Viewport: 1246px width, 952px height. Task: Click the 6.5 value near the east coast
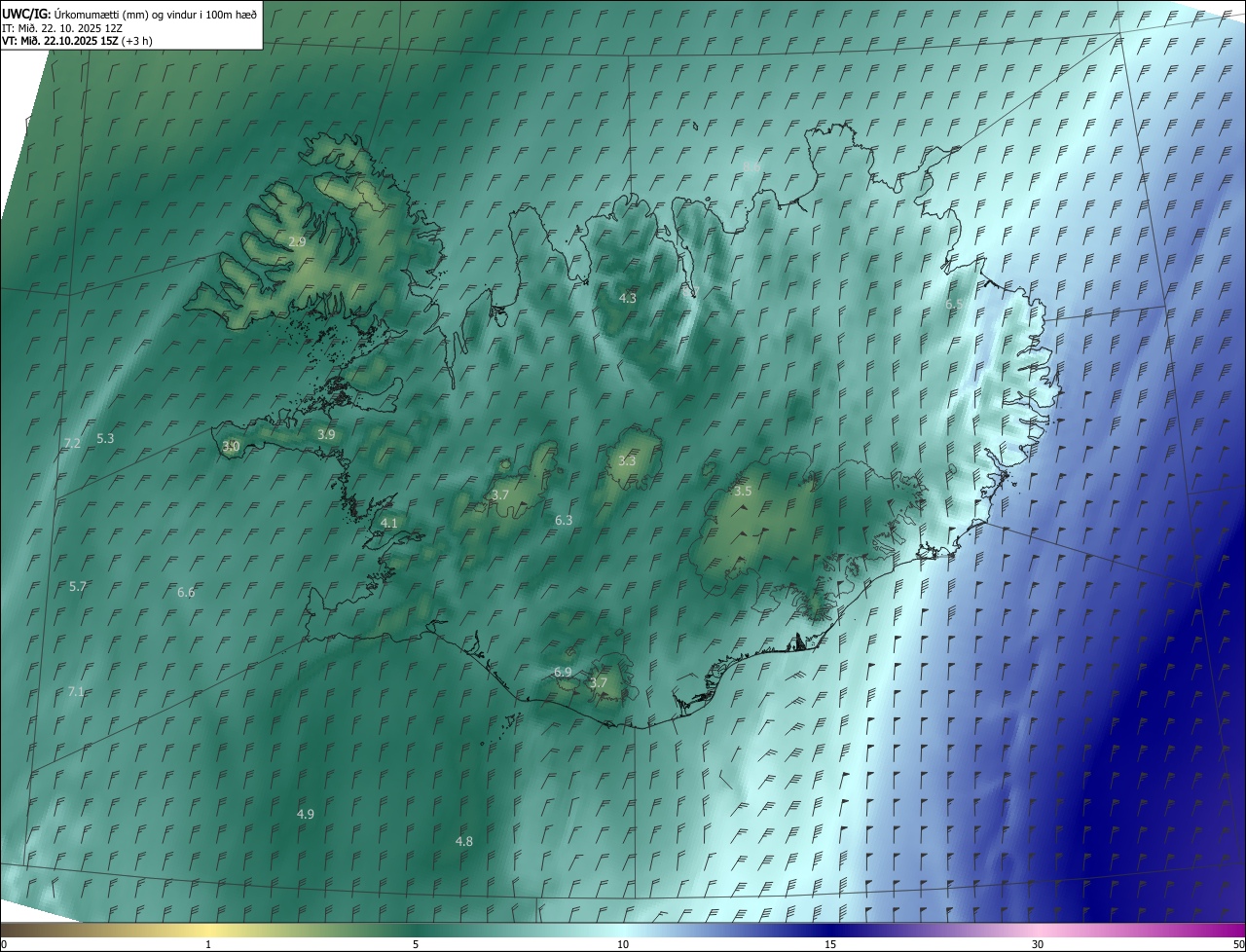(x=955, y=305)
